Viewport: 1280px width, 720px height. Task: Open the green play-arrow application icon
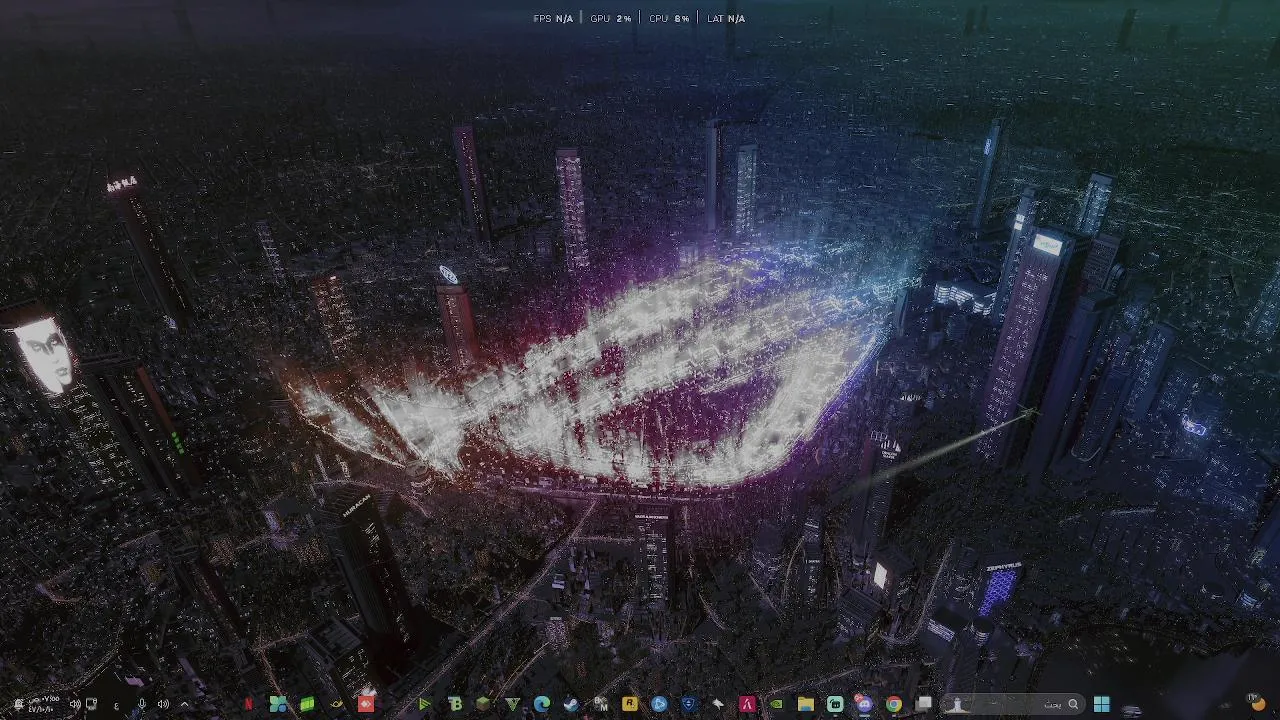coord(425,704)
